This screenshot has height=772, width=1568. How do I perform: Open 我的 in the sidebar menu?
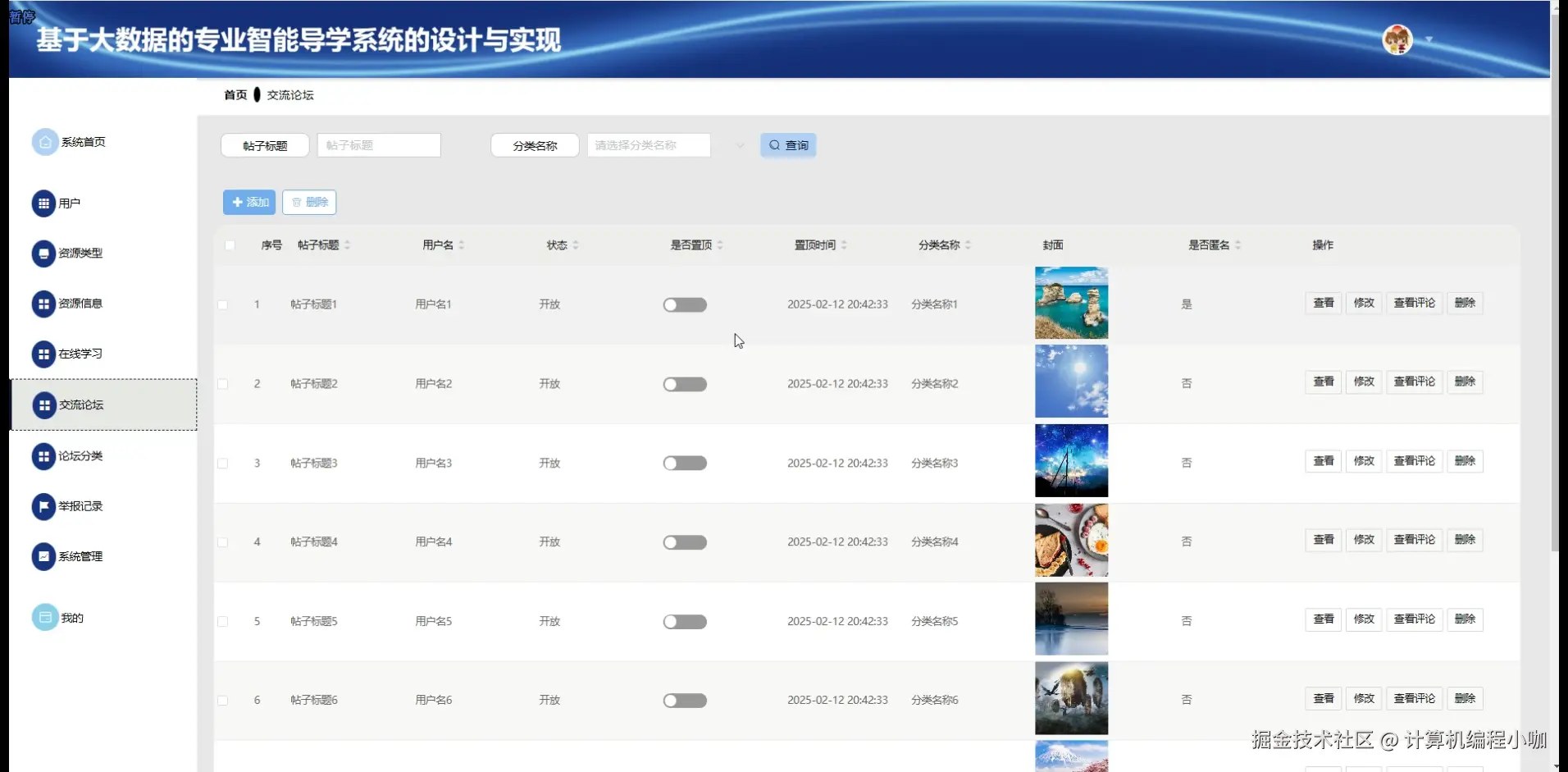tap(72, 618)
